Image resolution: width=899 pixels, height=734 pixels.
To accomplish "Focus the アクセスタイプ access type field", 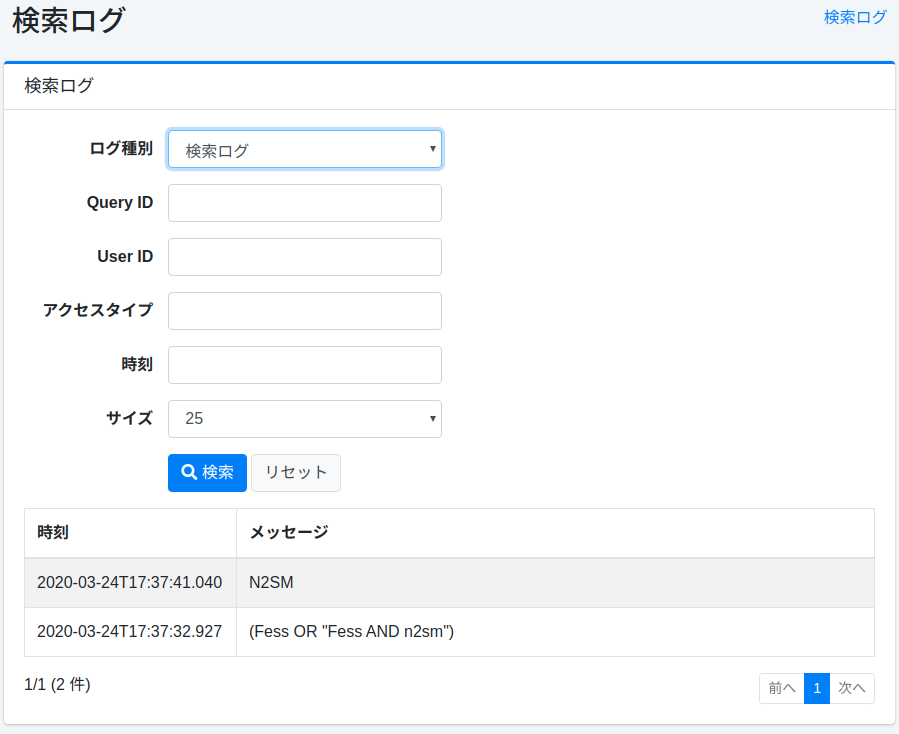I will [x=304, y=310].
